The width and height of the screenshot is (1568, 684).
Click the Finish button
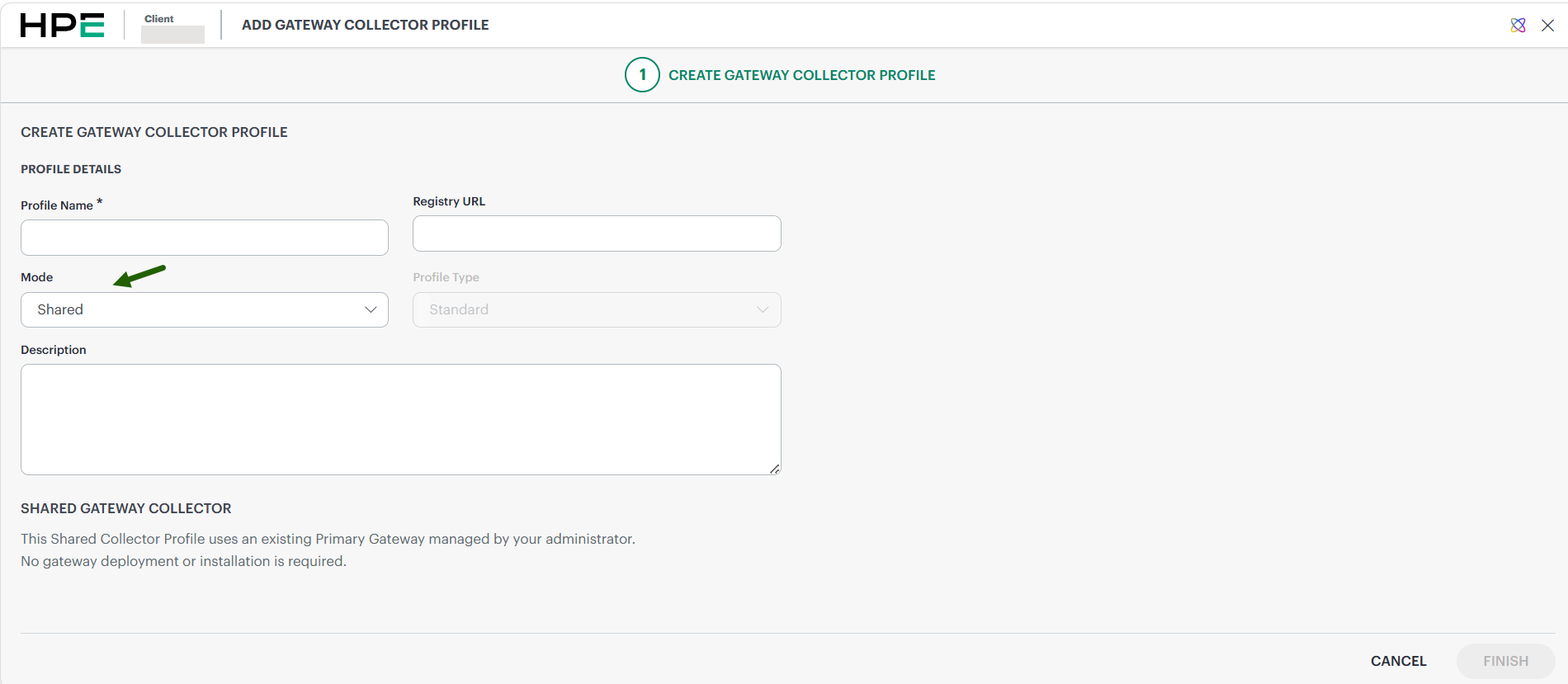coord(1505,661)
